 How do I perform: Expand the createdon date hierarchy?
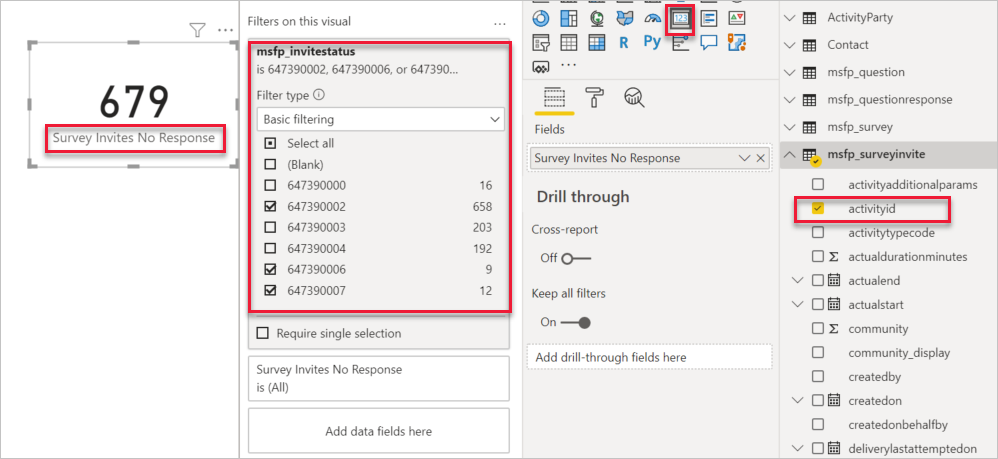point(798,400)
